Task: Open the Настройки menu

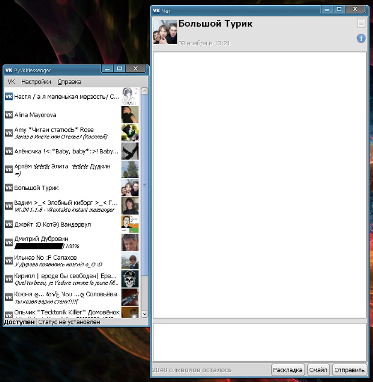Action: pos(36,82)
